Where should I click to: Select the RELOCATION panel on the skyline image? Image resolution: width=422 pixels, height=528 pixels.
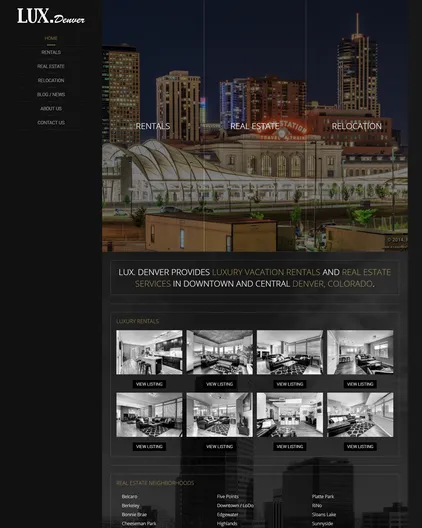356,126
